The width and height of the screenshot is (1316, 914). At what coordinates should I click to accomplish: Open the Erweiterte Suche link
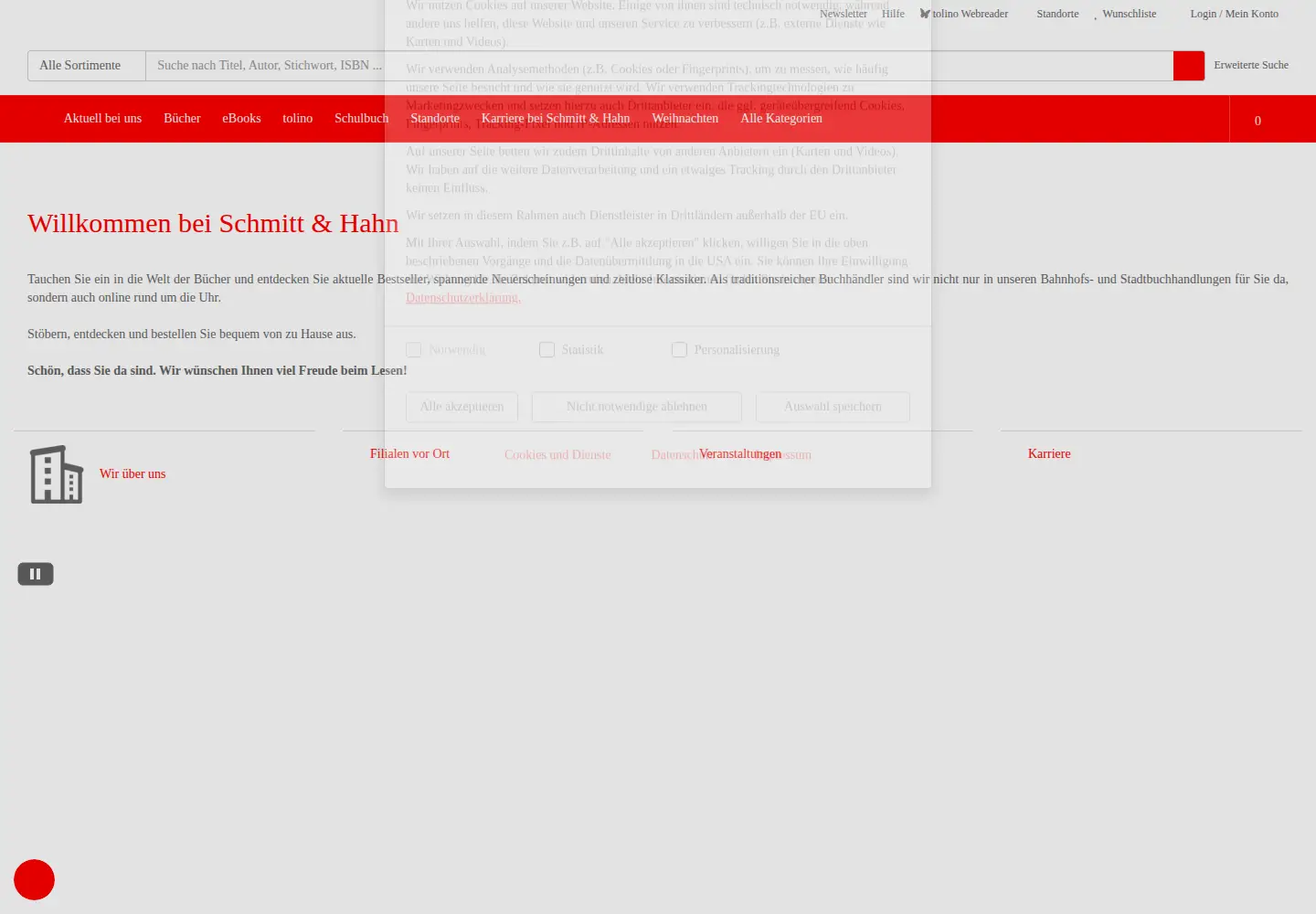(x=1251, y=65)
